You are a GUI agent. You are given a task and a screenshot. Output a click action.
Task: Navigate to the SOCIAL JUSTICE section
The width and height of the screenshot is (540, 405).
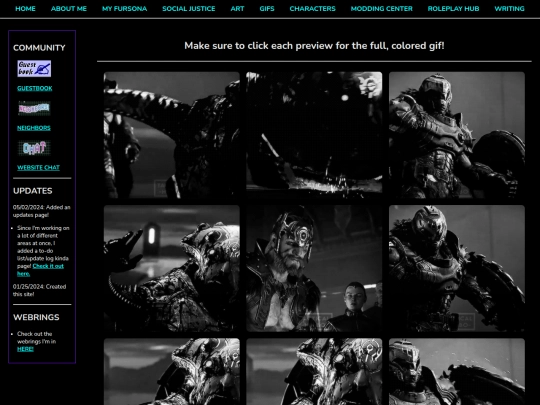point(189,9)
